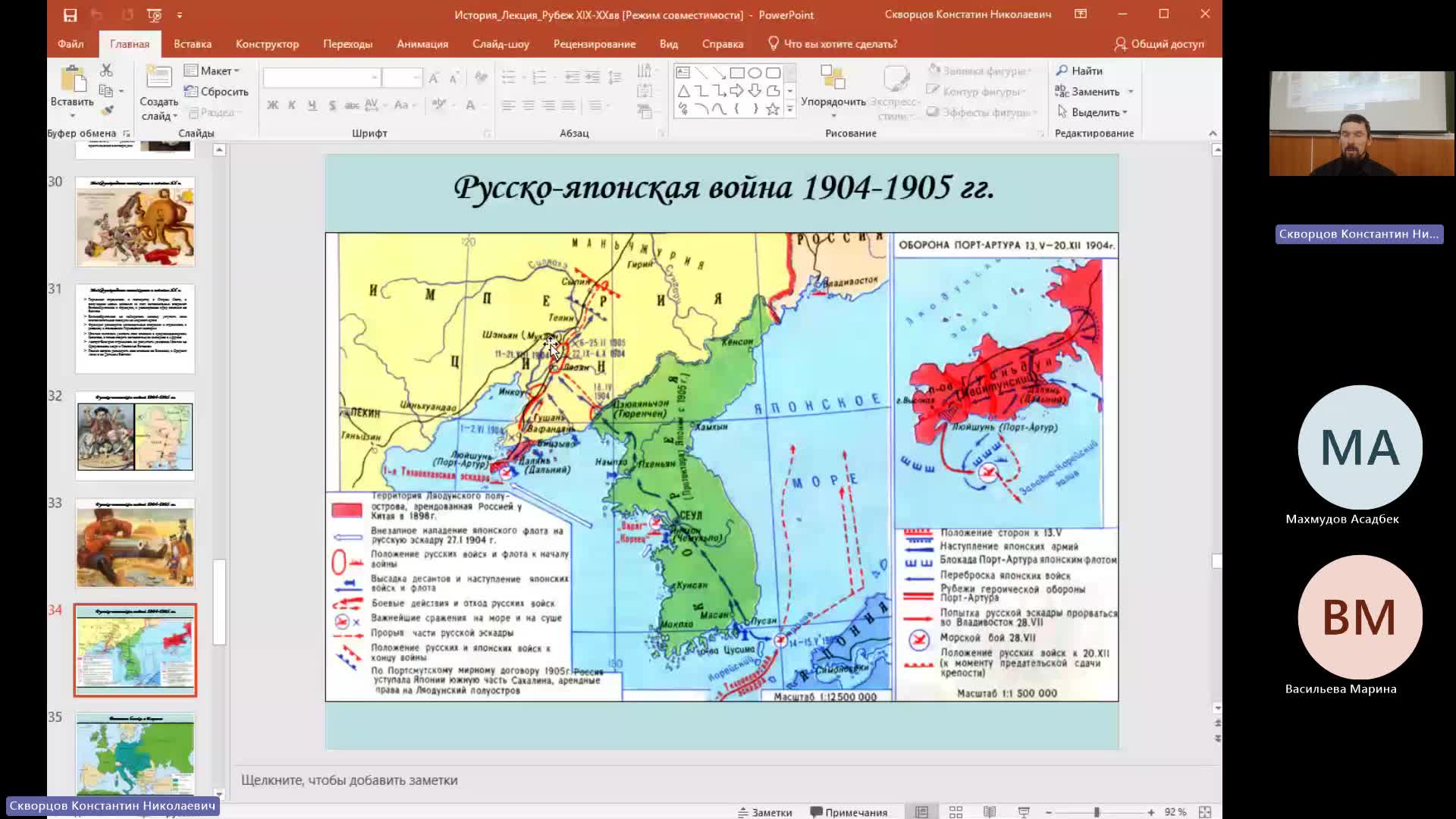Clear all formatting with the eraser icon
This screenshot has width=1456, height=819.
tap(481, 77)
